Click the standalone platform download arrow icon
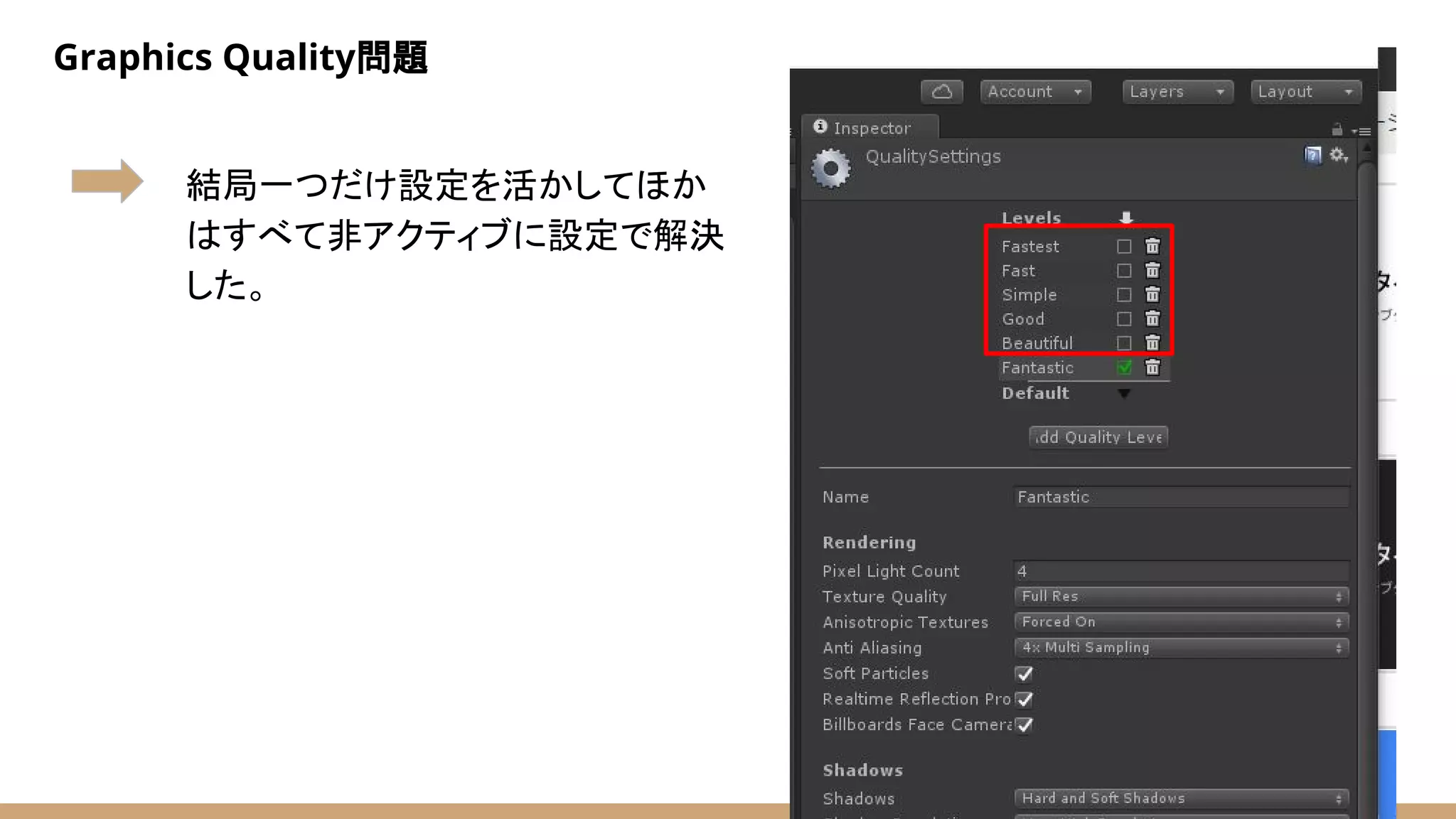 [x=1126, y=218]
